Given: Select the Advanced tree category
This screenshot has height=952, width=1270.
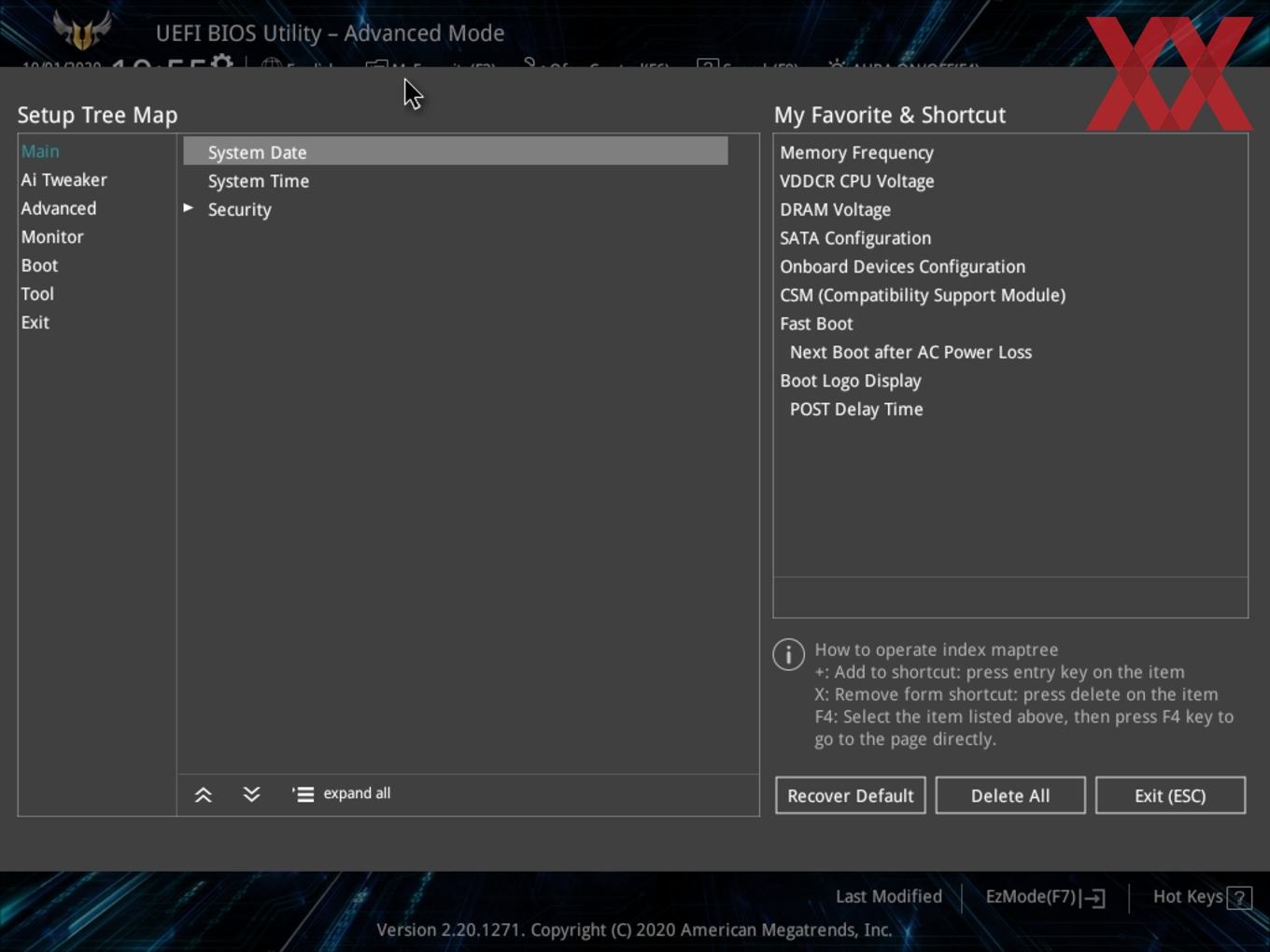Looking at the screenshot, I should click(58, 208).
